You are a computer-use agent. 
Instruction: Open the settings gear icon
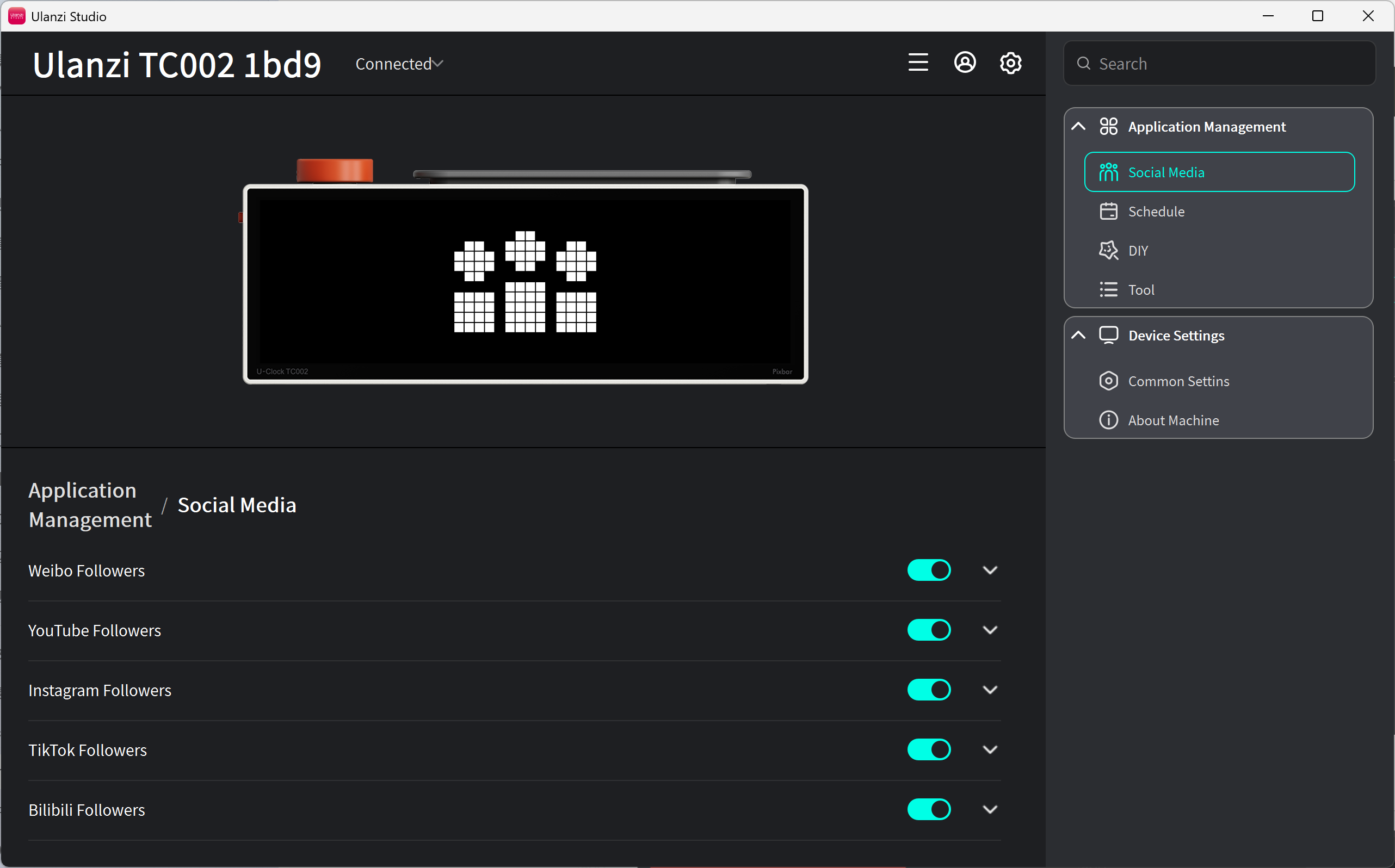(x=1010, y=63)
